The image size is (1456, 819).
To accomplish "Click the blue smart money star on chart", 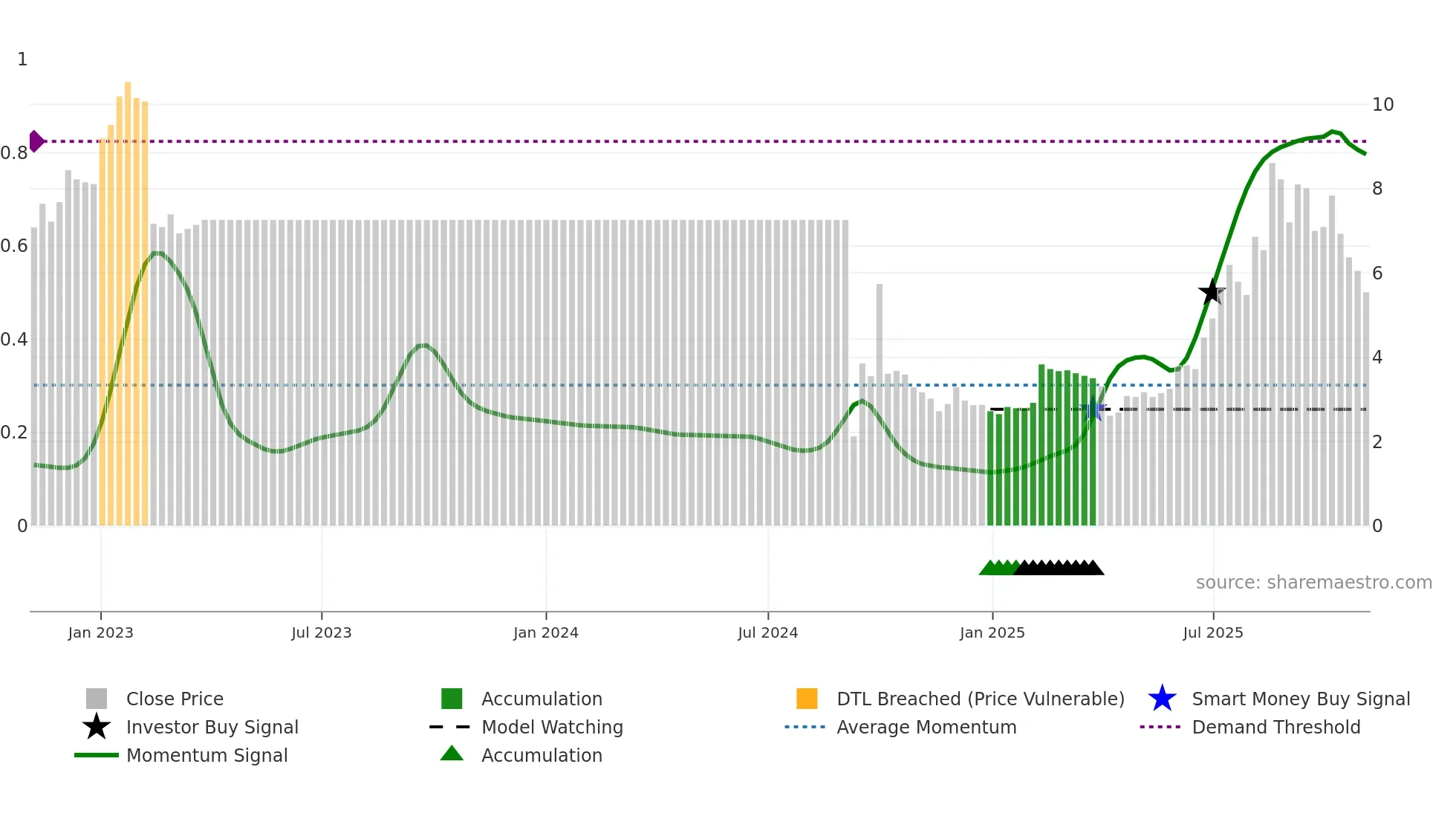I will [1093, 409].
